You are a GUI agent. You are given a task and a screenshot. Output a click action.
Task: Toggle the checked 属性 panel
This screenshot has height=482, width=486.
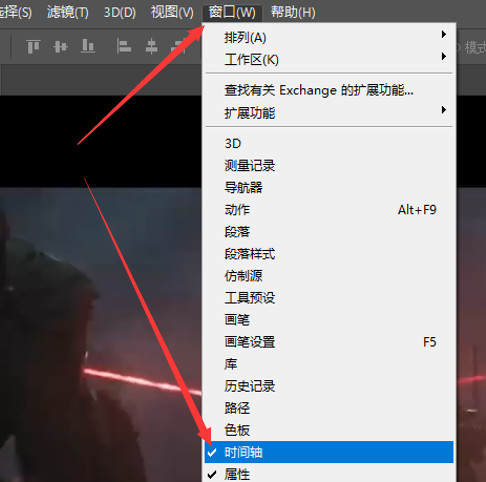tap(329, 474)
